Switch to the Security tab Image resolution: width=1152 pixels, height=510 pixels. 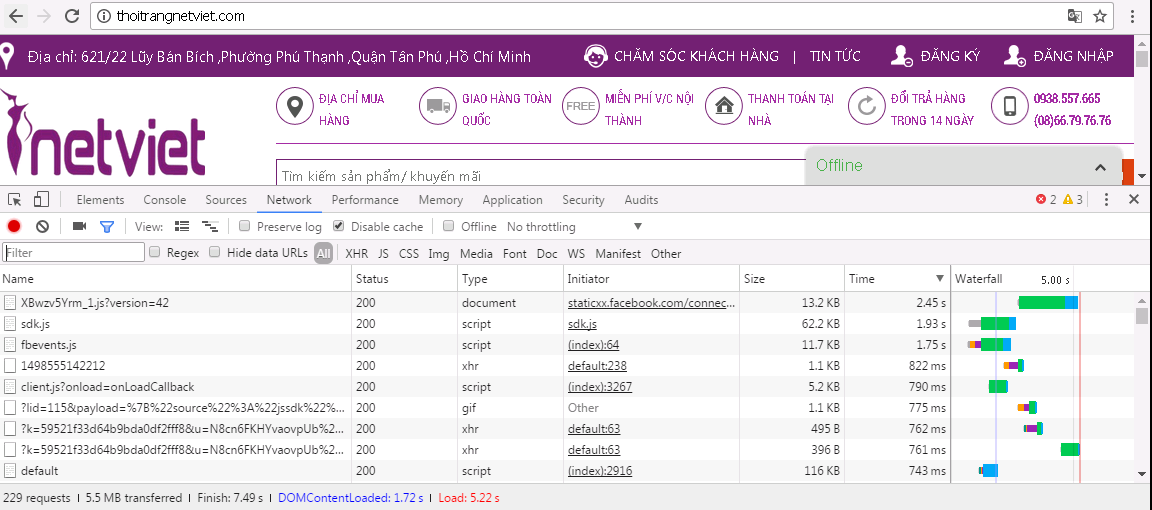[x=583, y=200]
